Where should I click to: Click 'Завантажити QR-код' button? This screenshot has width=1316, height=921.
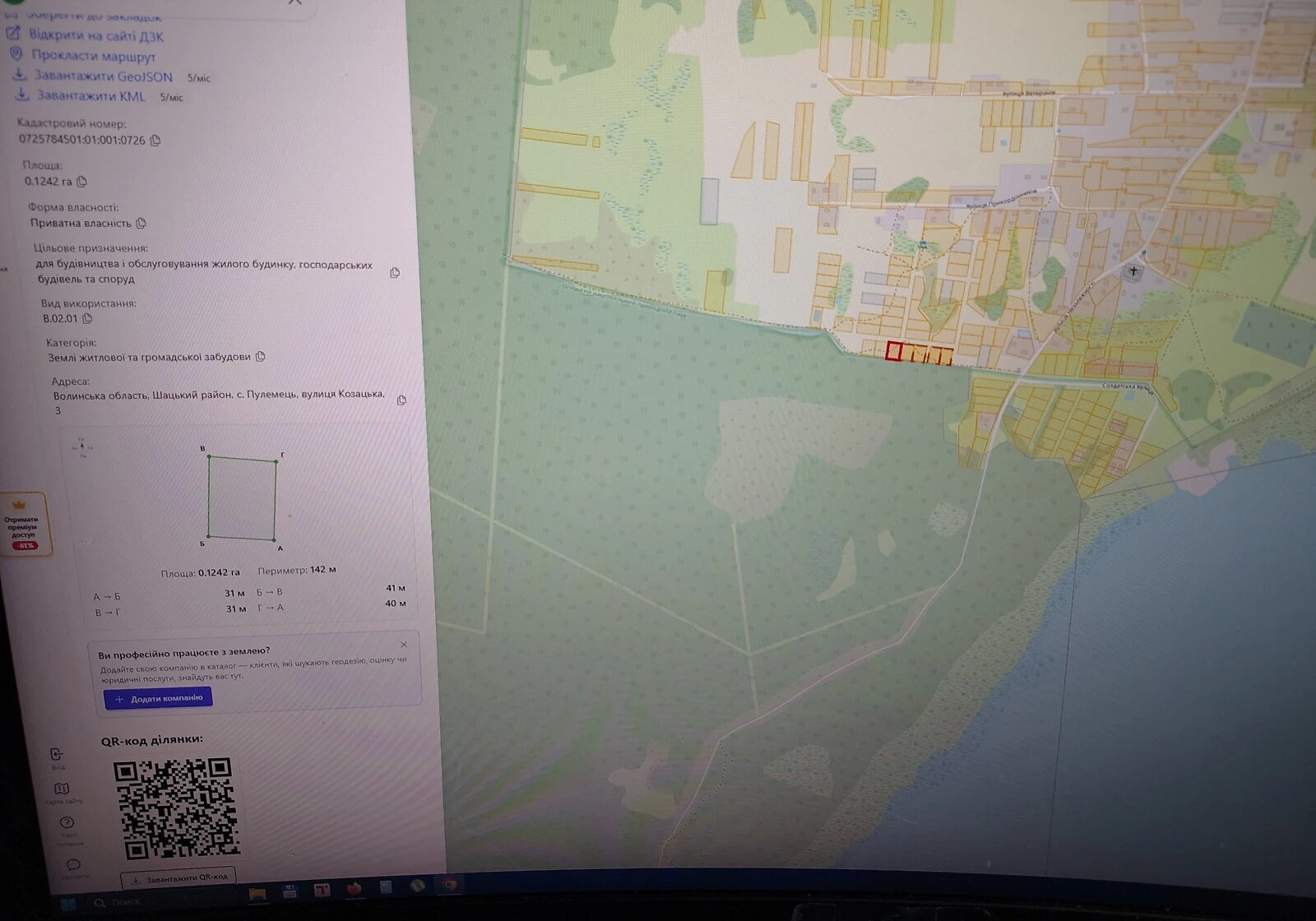(178, 878)
